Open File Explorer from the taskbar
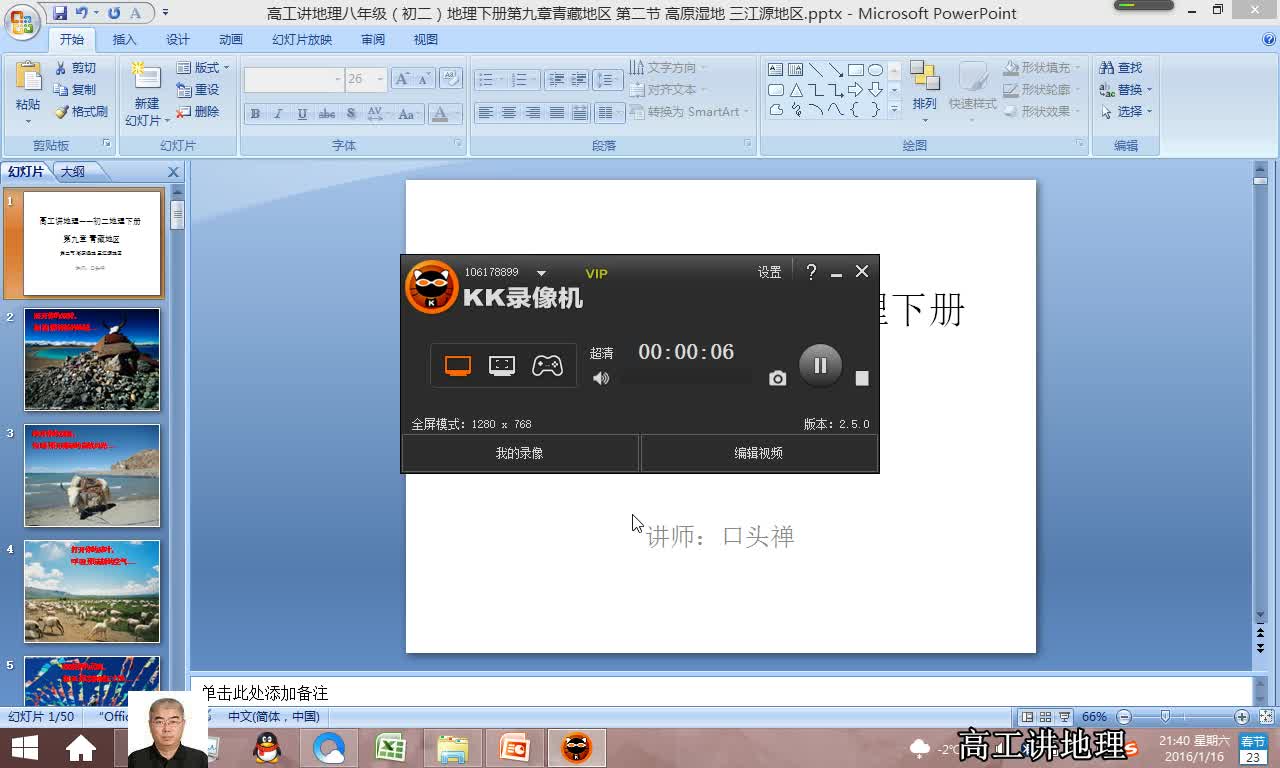This screenshot has width=1280, height=768. (452, 747)
